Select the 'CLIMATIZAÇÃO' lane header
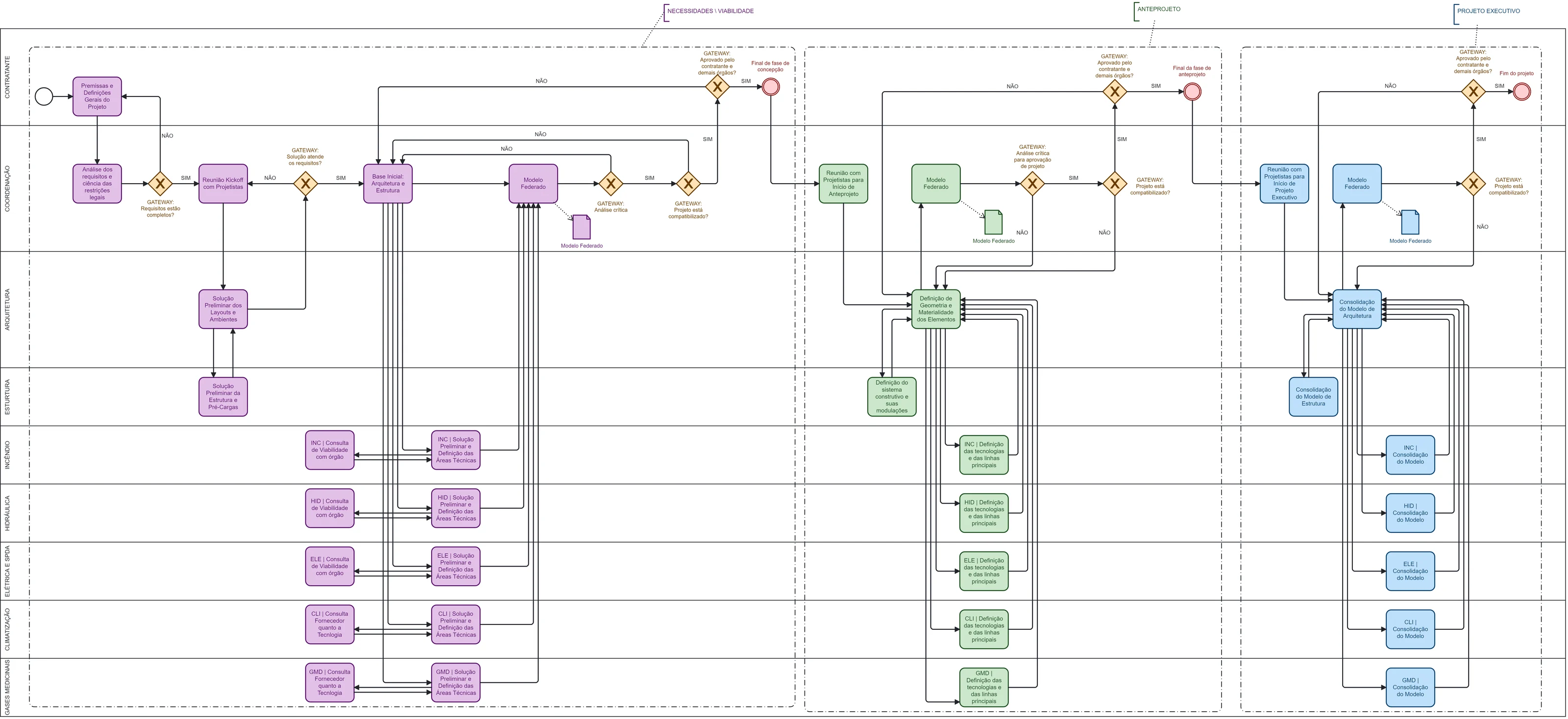The width and height of the screenshot is (1568, 719). (7, 629)
